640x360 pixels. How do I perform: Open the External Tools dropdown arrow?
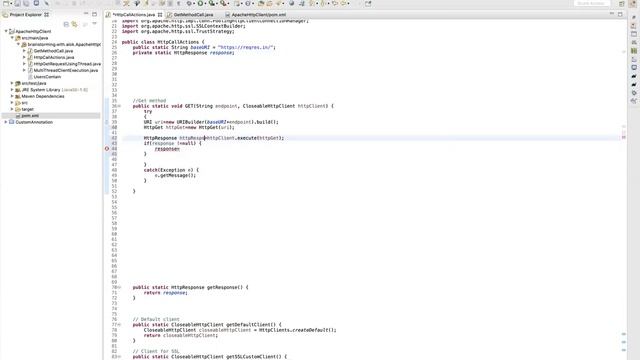click(x=228, y=3)
